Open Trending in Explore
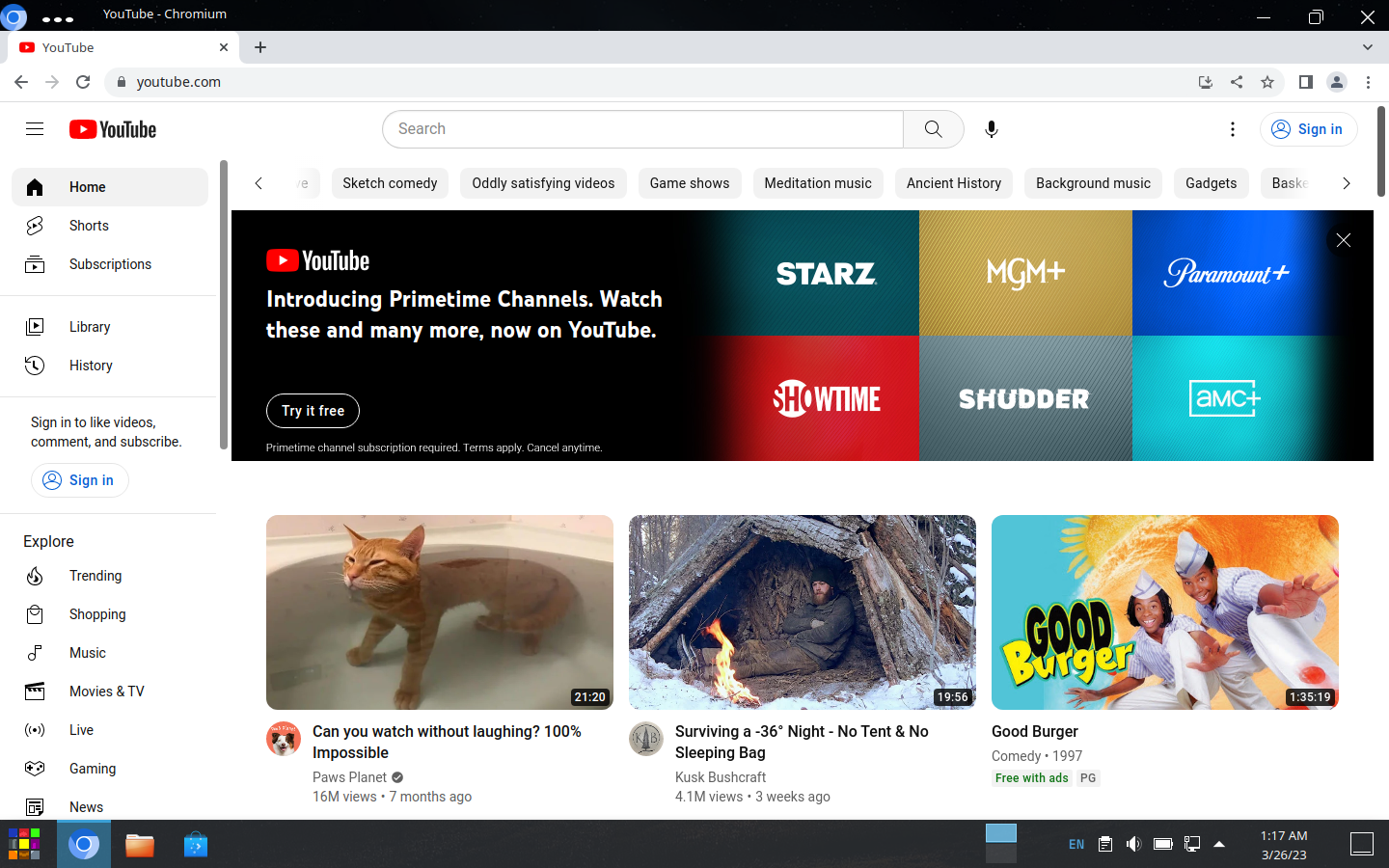 coord(110,576)
